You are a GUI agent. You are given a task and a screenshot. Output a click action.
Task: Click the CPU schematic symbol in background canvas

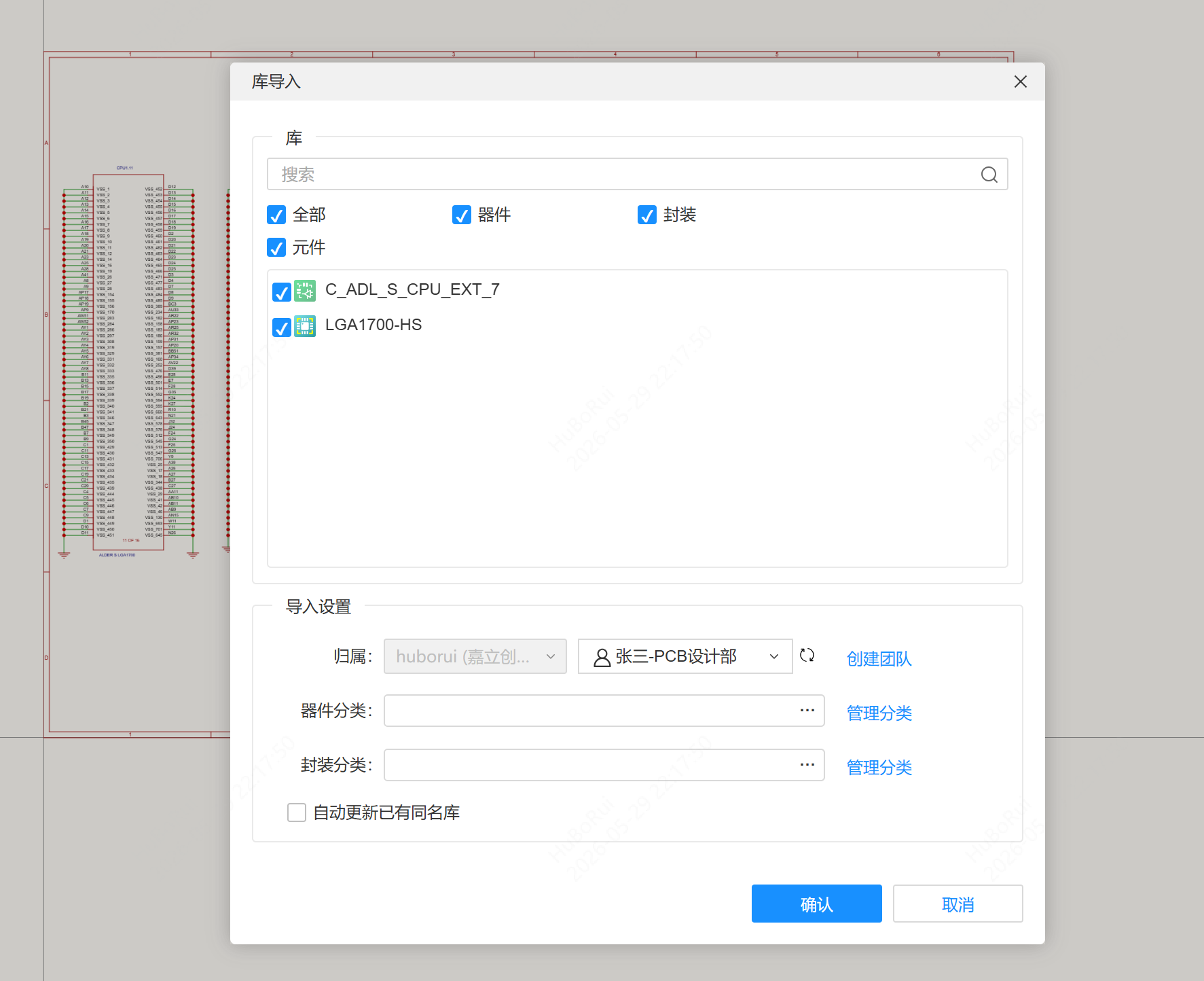[x=128, y=361]
